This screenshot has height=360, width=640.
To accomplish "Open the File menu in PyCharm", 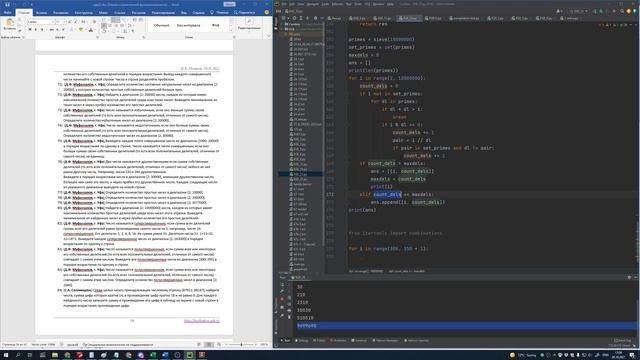I will (x=284, y=4).
